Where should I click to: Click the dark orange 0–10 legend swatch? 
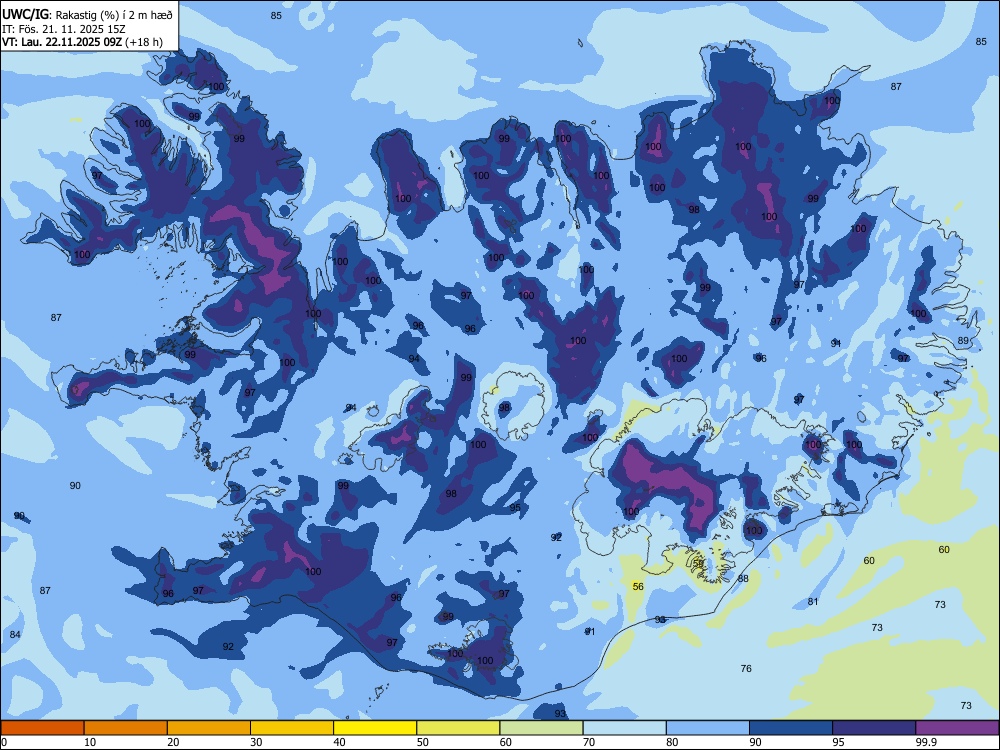point(42,728)
